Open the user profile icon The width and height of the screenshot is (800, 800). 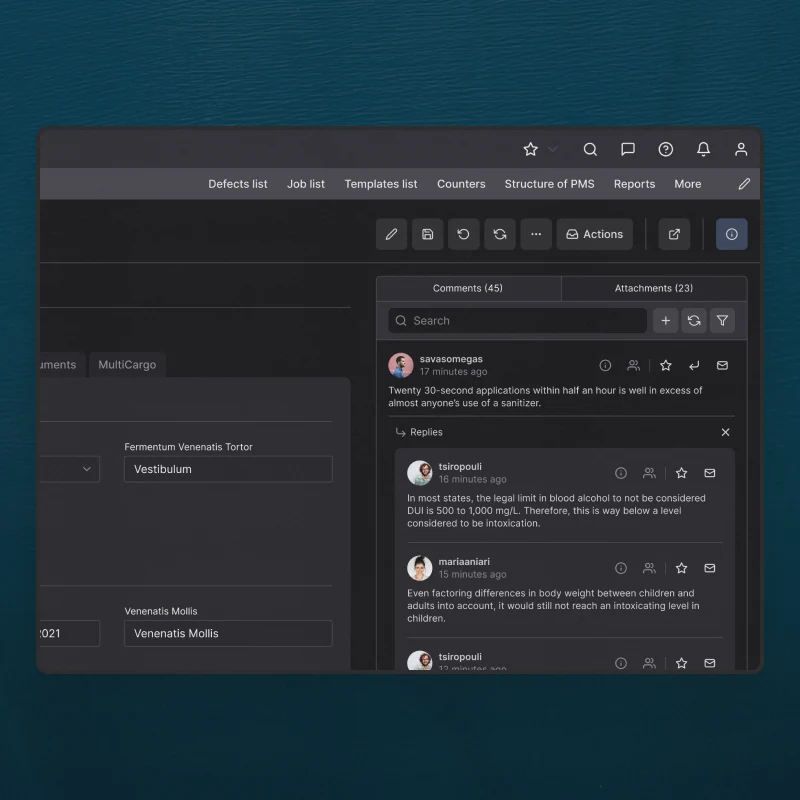(741, 149)
